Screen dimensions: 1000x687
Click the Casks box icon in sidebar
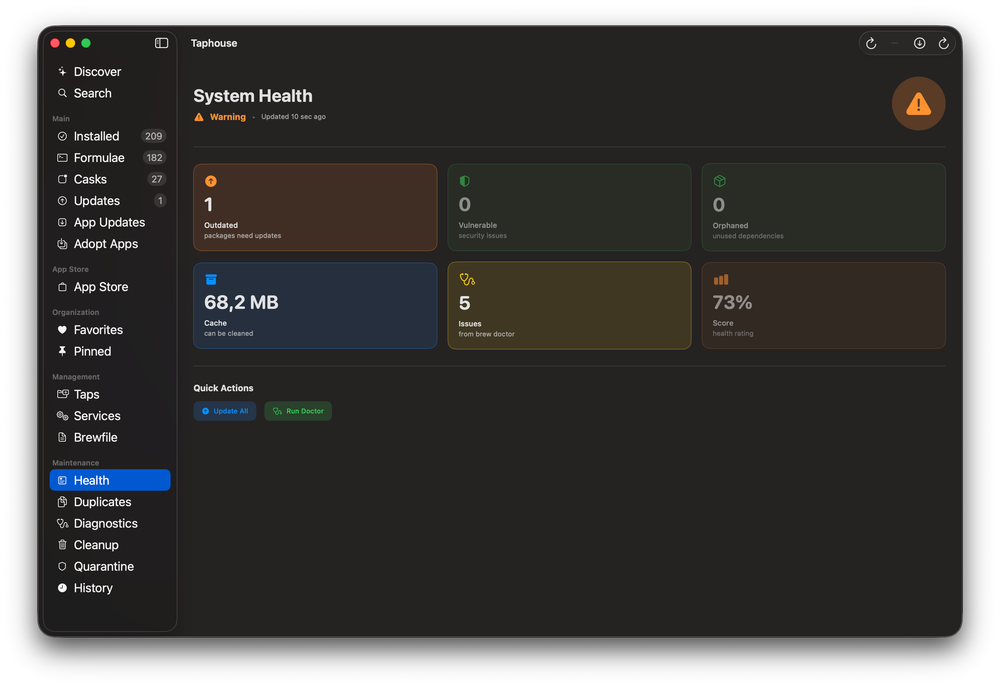pyautogui.click(x=62, y=179)
